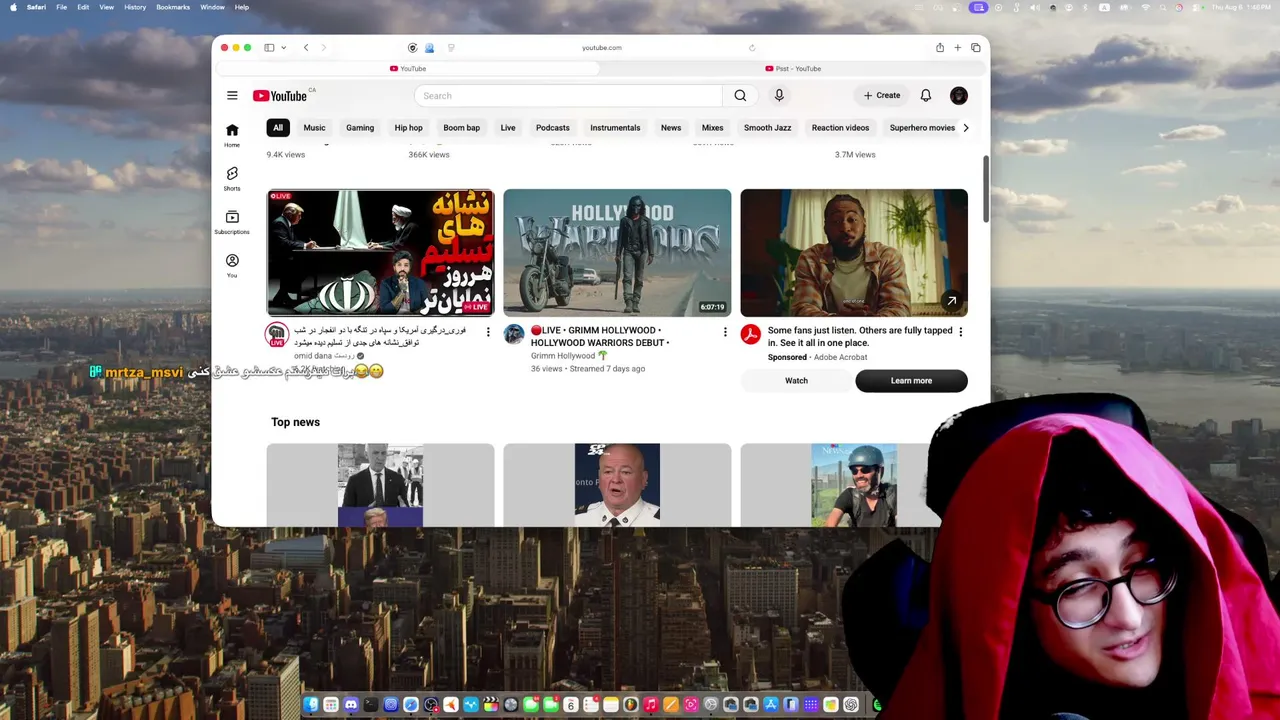Open options for the Adobe Acrobat ad
The width and height of the screenshot is (1280, 720).
point(961,331)
